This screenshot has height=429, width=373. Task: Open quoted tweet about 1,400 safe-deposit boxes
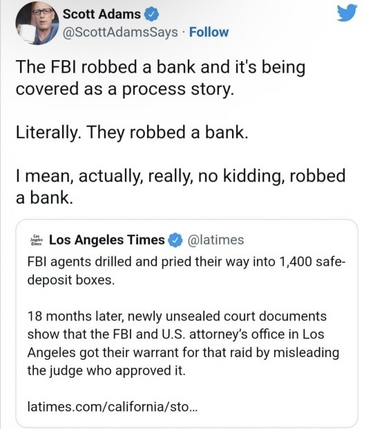point(187,323)
